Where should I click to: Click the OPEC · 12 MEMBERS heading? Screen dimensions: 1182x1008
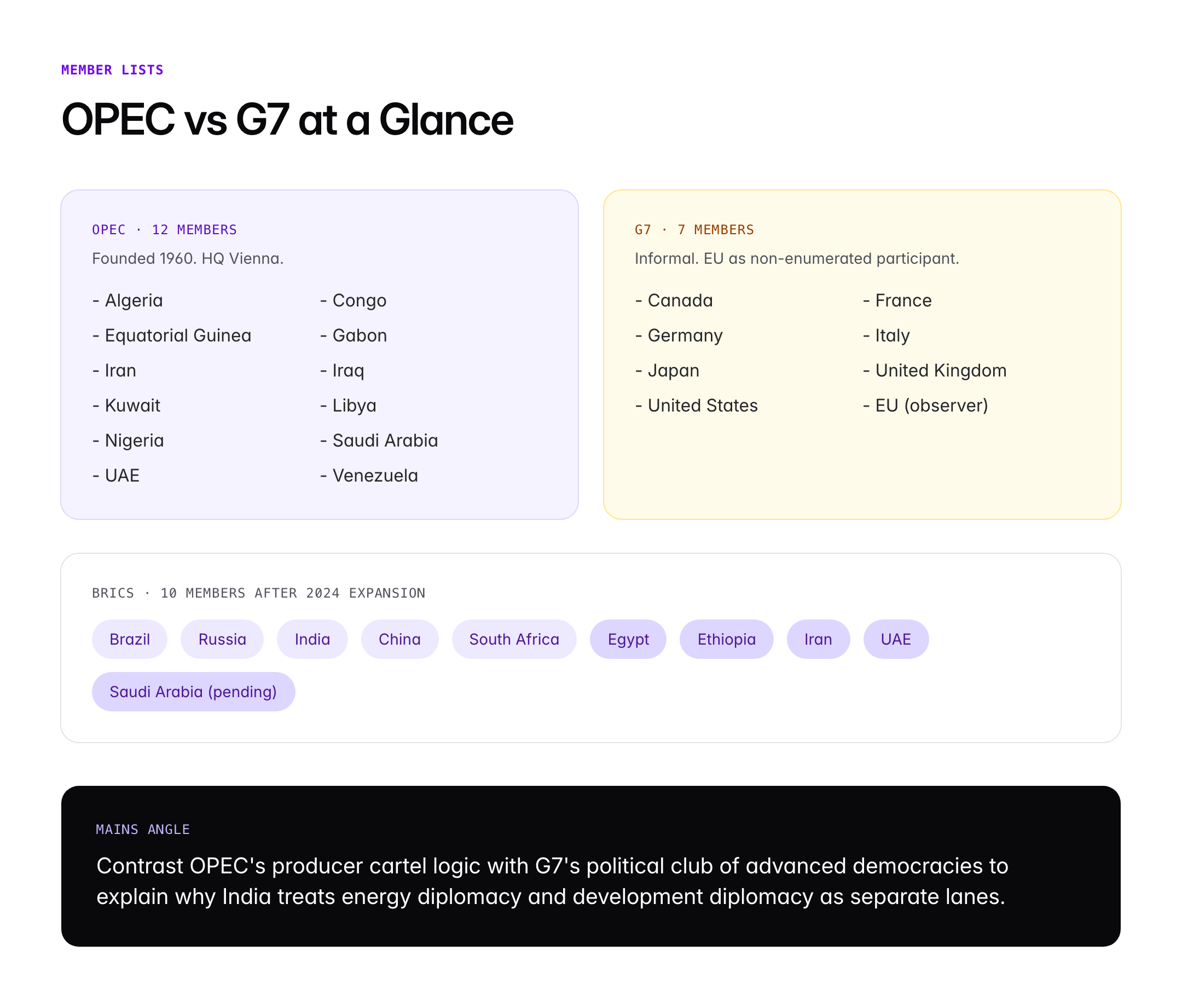(x=164, y=230)
